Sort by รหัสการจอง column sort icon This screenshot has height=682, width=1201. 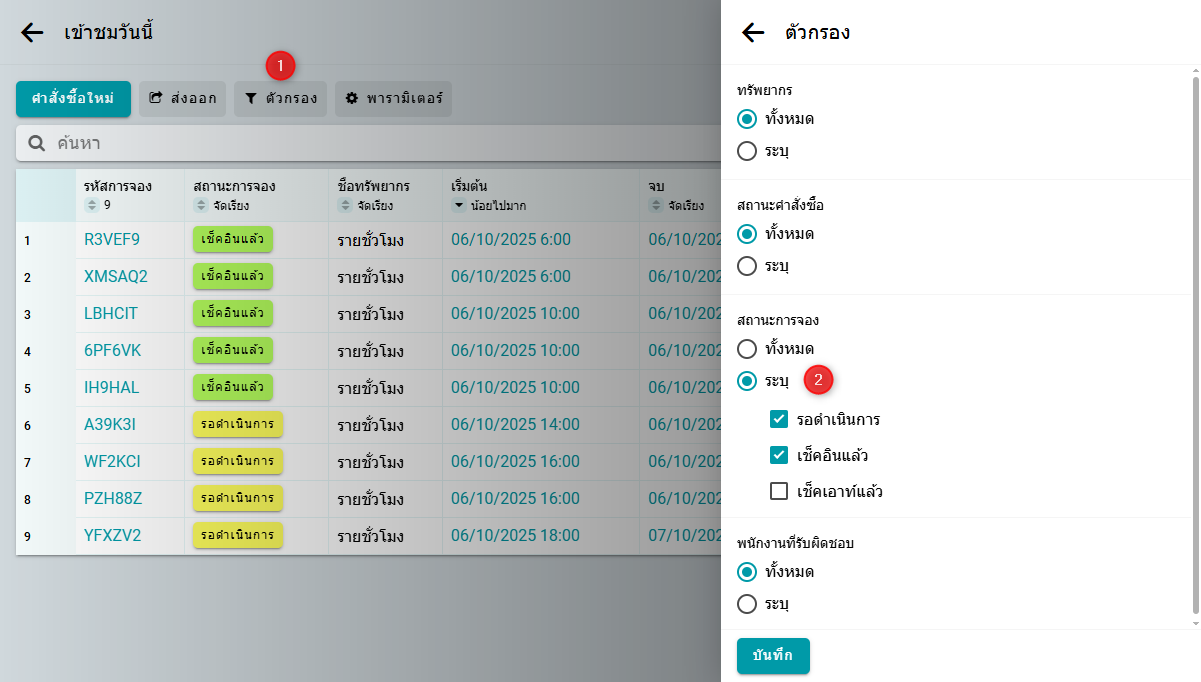[92, 205]
